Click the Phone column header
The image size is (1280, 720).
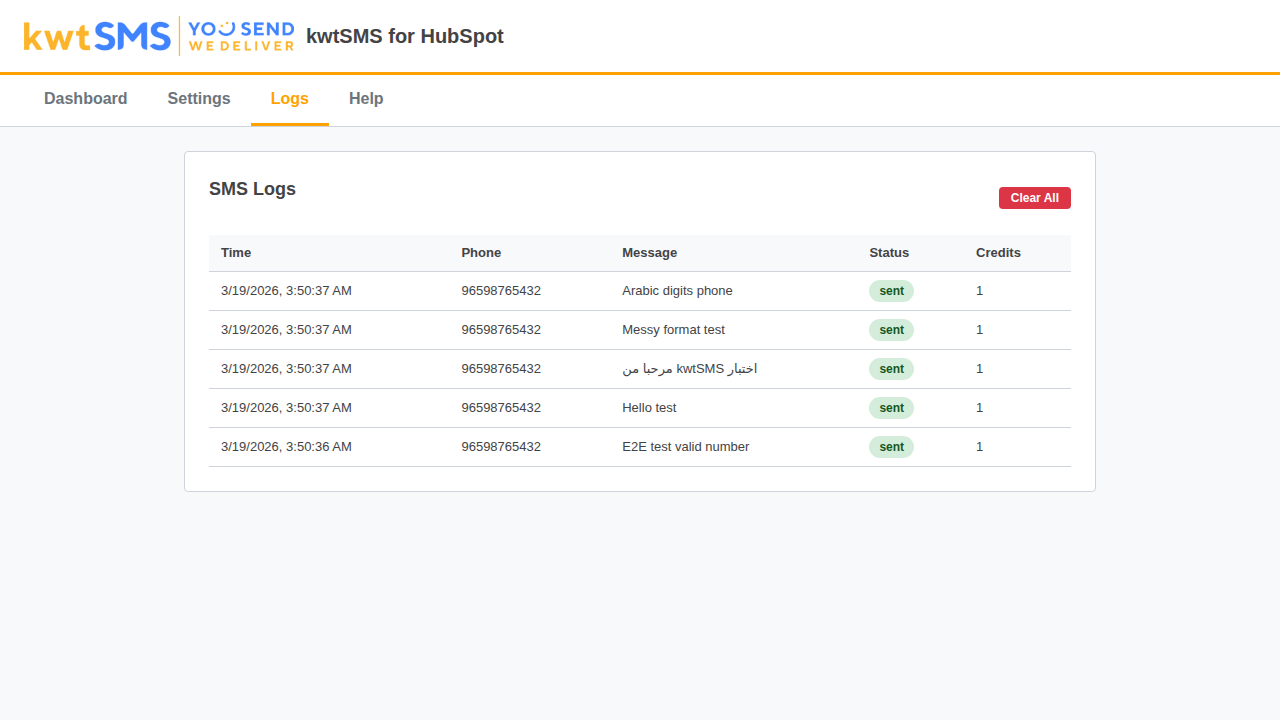click(481, 253)
